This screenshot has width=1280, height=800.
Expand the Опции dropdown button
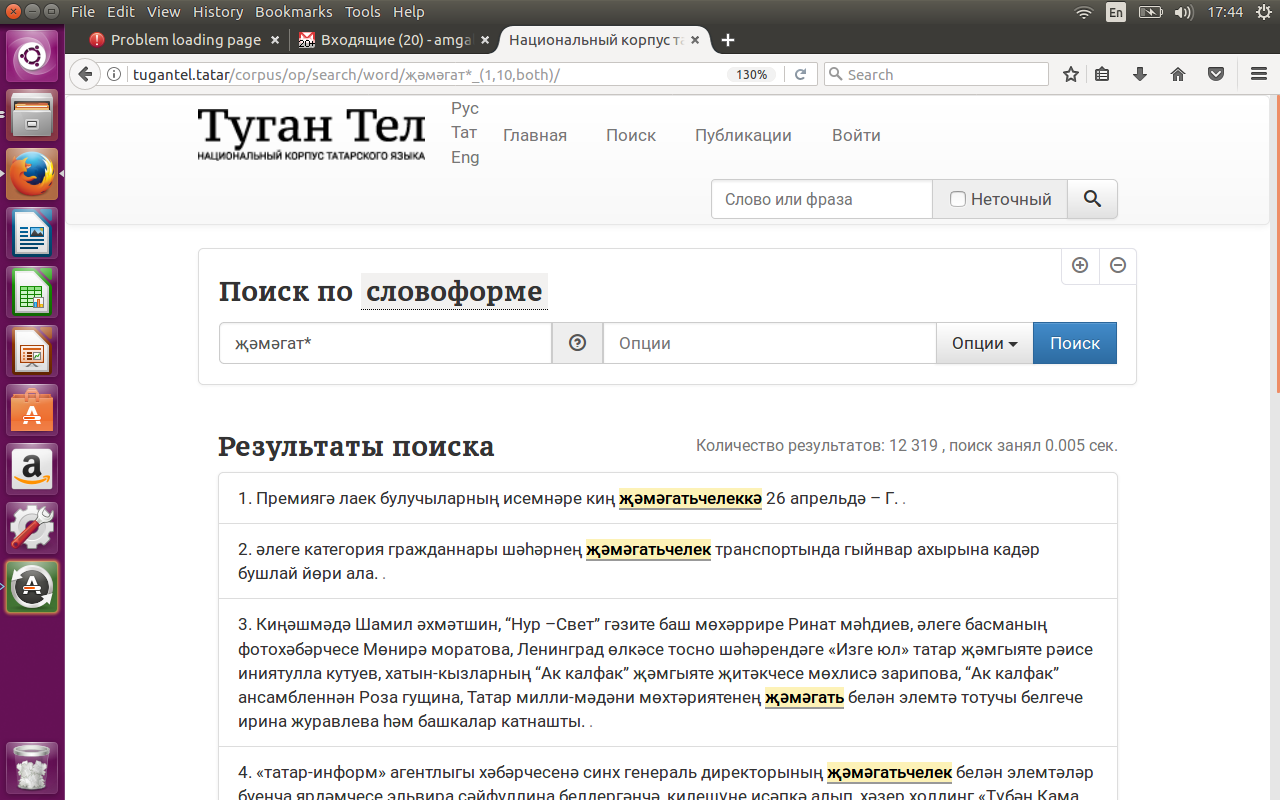984,343
